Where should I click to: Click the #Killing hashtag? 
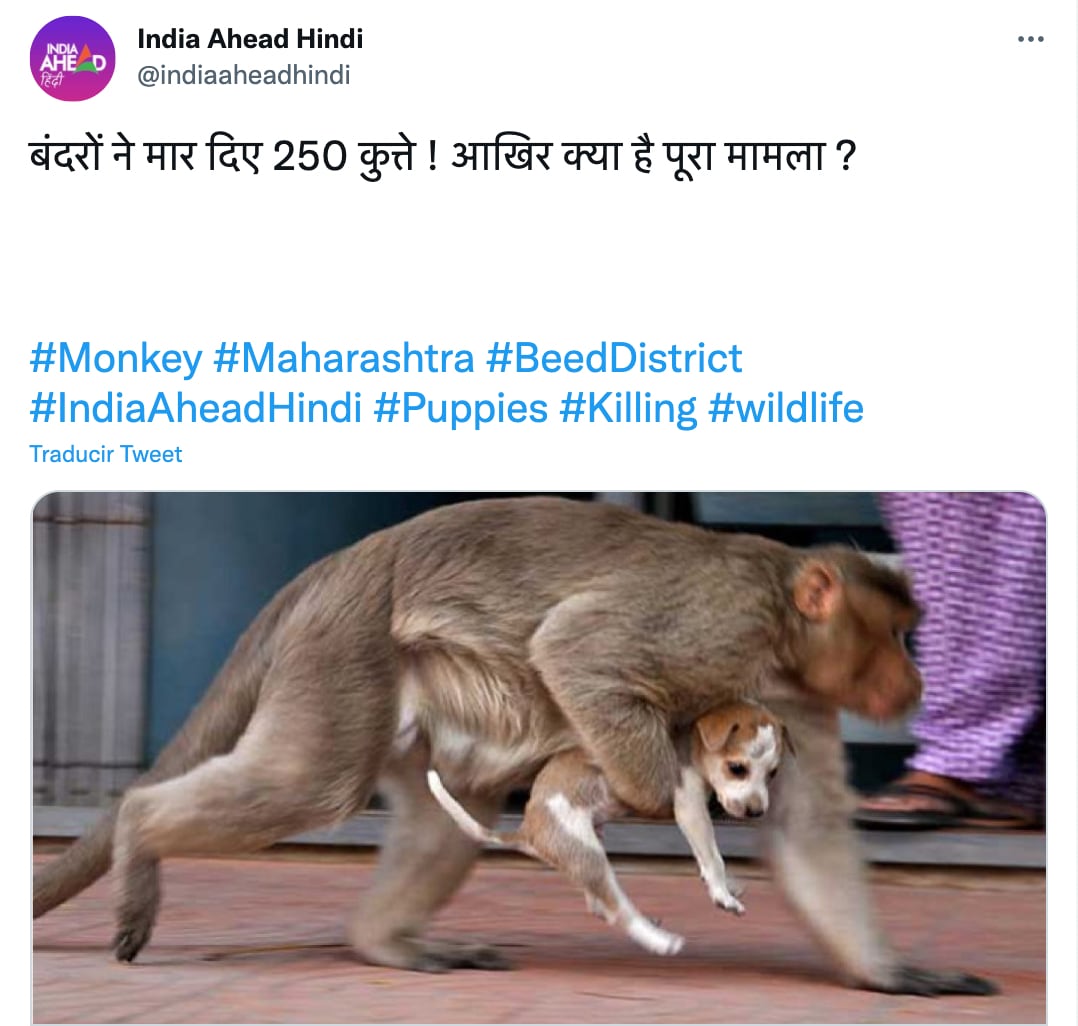point(628,408)
